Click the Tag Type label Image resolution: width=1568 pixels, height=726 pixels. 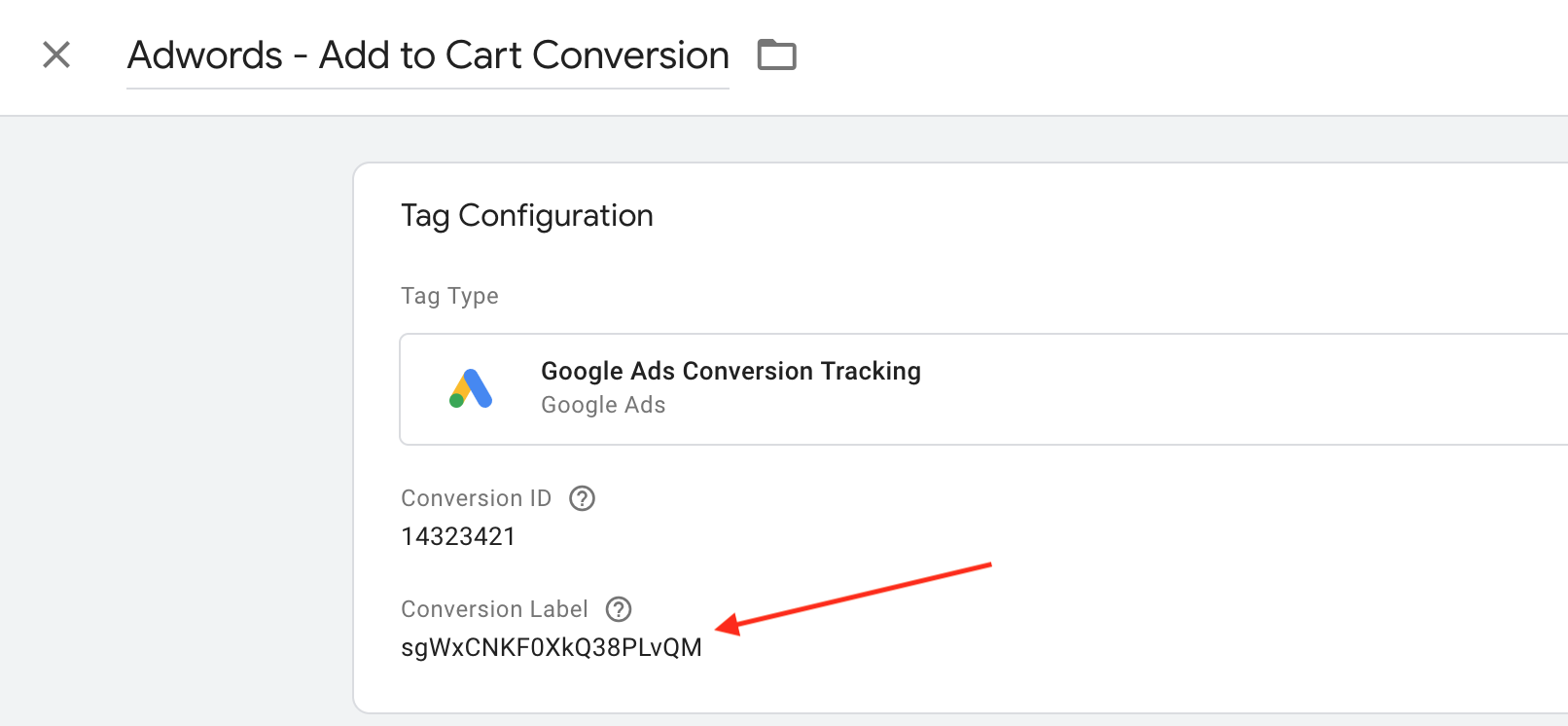tap(449, 296)
